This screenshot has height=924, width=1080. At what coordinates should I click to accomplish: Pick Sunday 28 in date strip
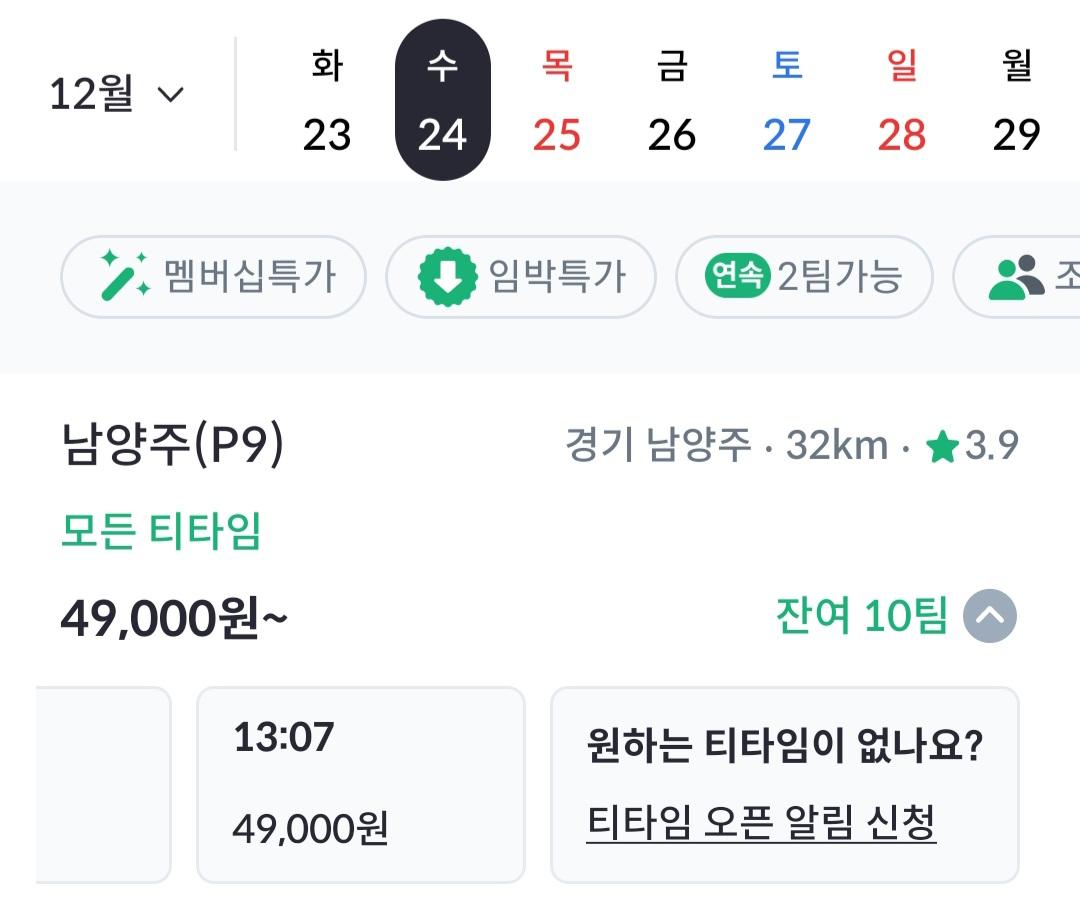click(x=902, y=100)
